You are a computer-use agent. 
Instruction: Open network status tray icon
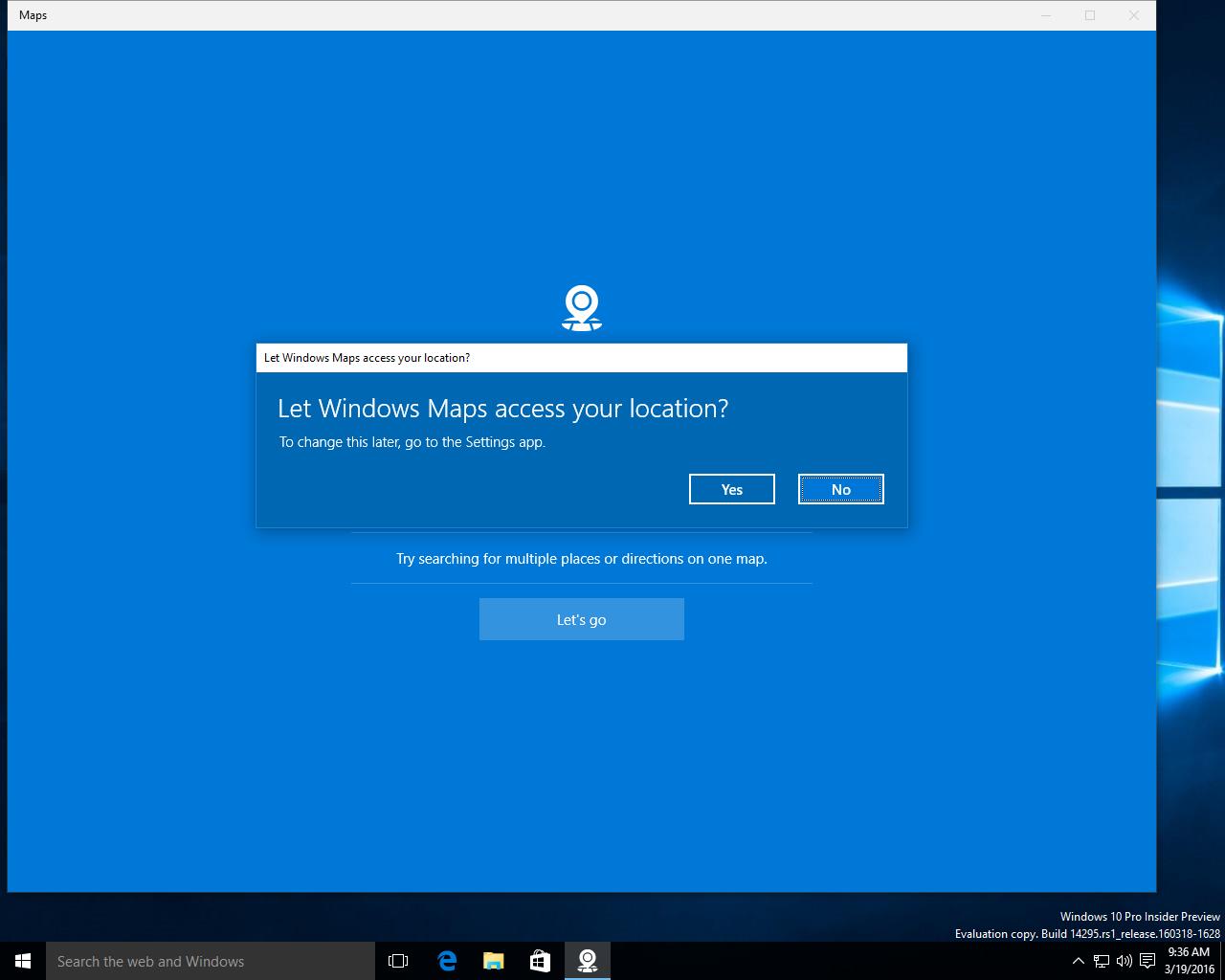[x=1102, y=961]
